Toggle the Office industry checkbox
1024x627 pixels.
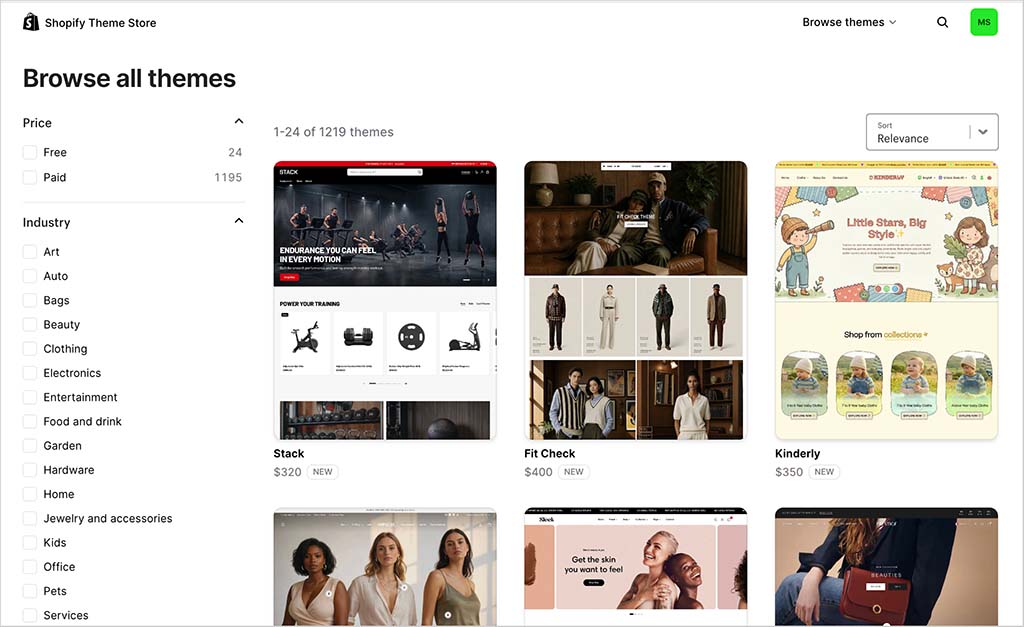coord(30,566)
